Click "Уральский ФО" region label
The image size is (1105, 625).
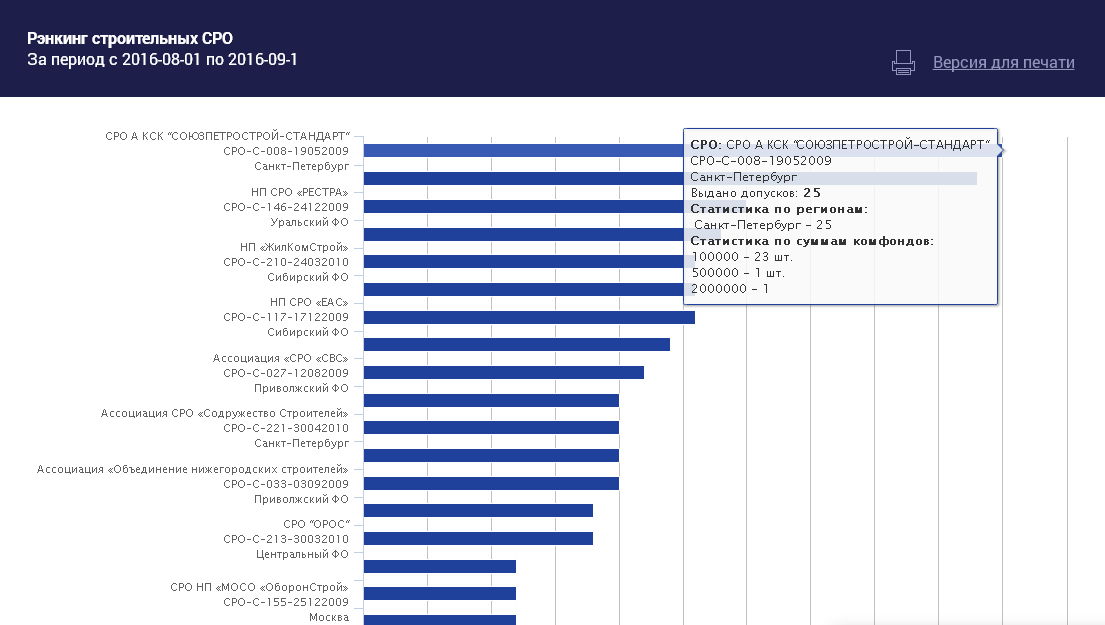309,222
